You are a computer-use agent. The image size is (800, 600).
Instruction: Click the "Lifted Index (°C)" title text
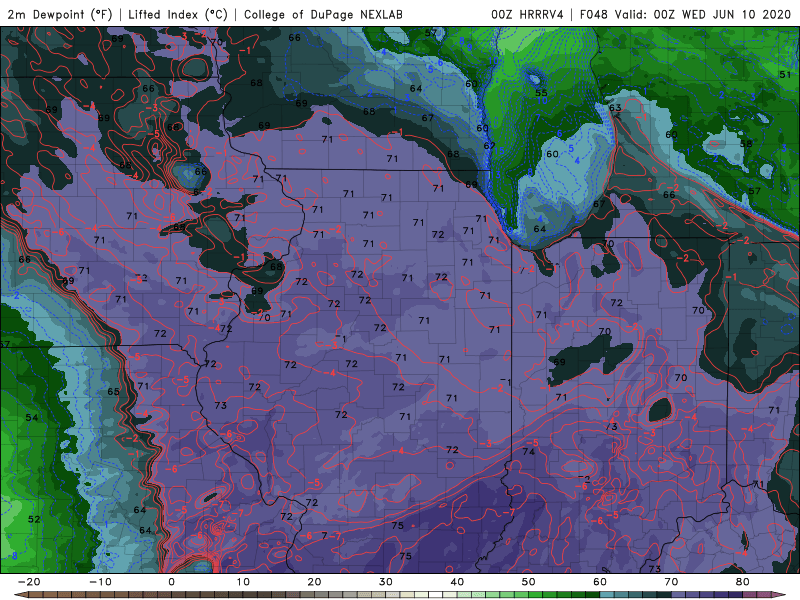(x=178, y=14)
